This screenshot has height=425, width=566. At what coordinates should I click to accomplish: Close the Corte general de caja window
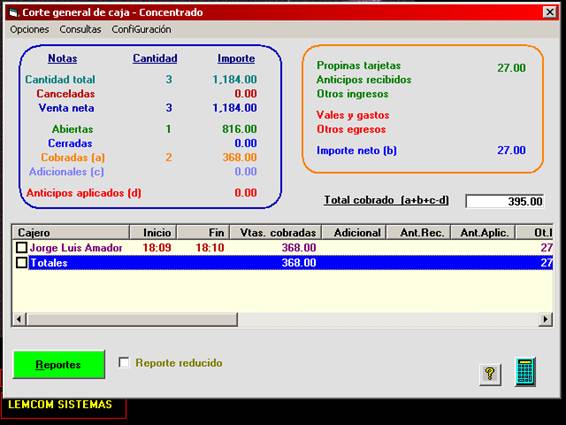[x=550, y=12]
